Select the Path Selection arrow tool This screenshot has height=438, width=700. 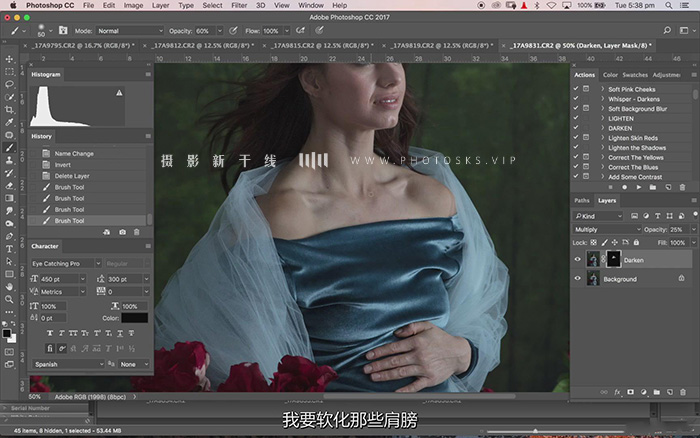9,261
